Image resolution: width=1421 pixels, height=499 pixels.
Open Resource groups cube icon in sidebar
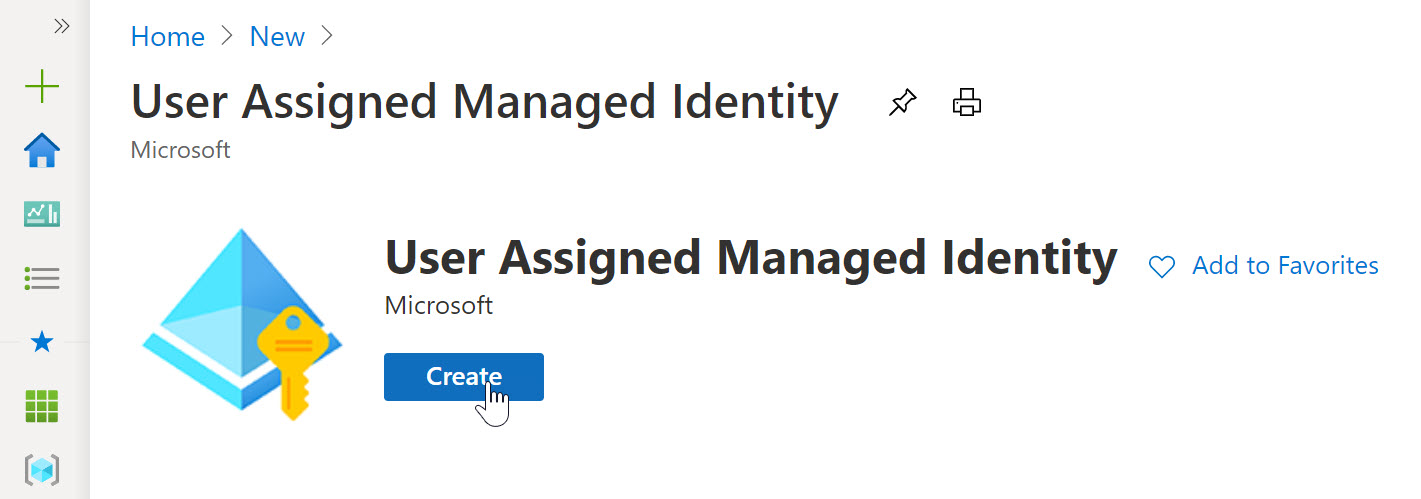42,469
